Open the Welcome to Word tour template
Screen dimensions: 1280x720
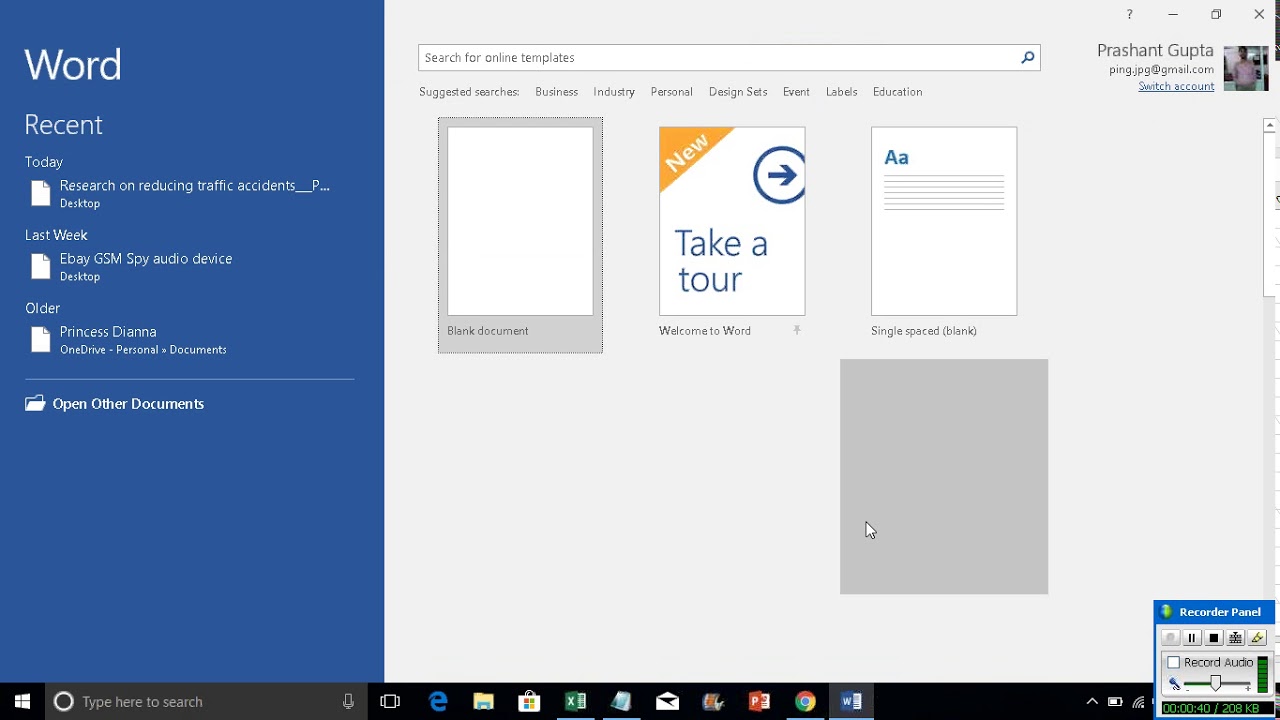732,221
